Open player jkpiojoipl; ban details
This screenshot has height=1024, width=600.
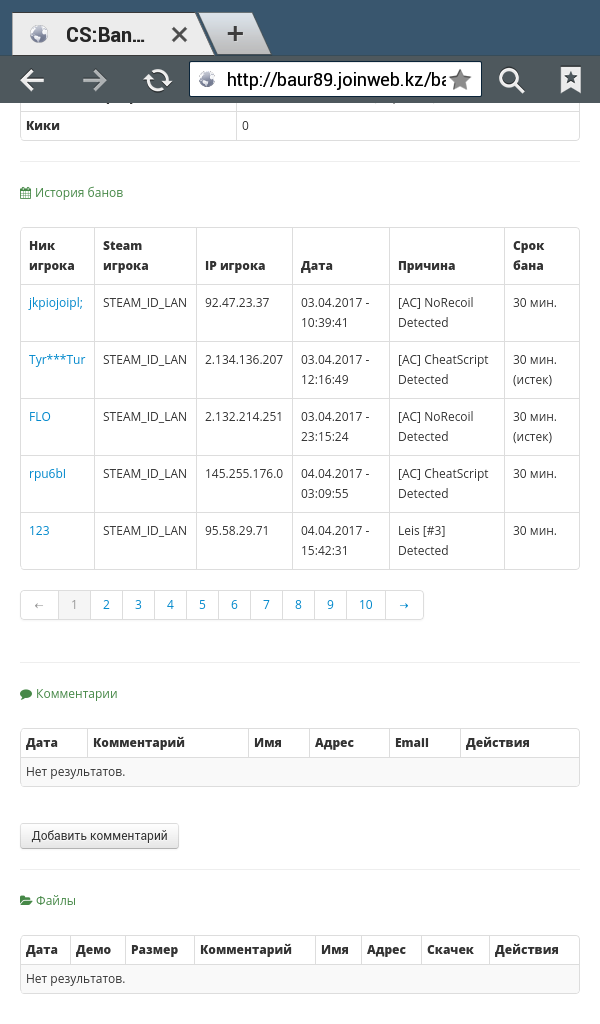[55, 302]
